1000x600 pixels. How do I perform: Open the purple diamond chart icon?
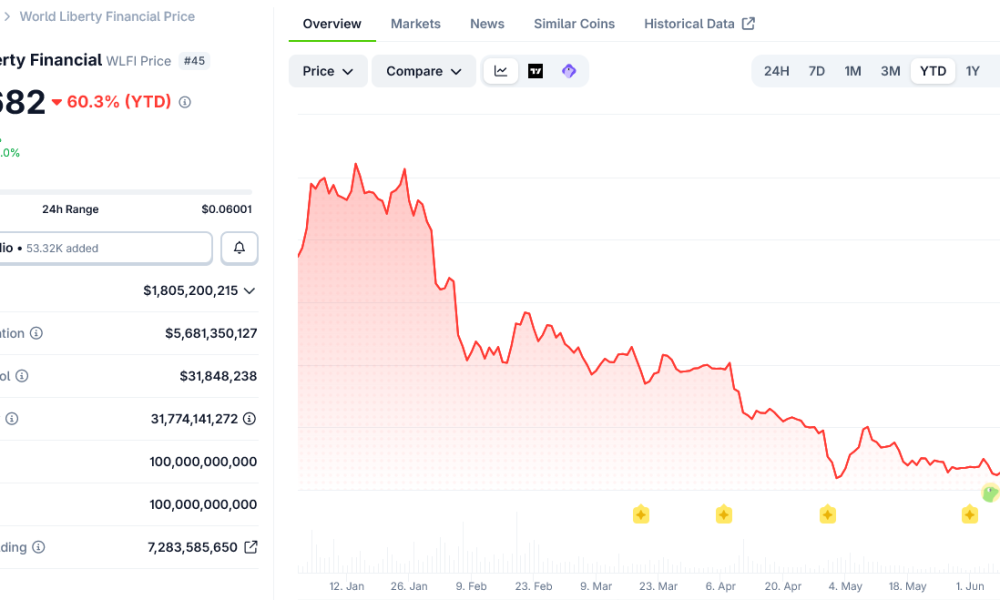pos(569,71)
